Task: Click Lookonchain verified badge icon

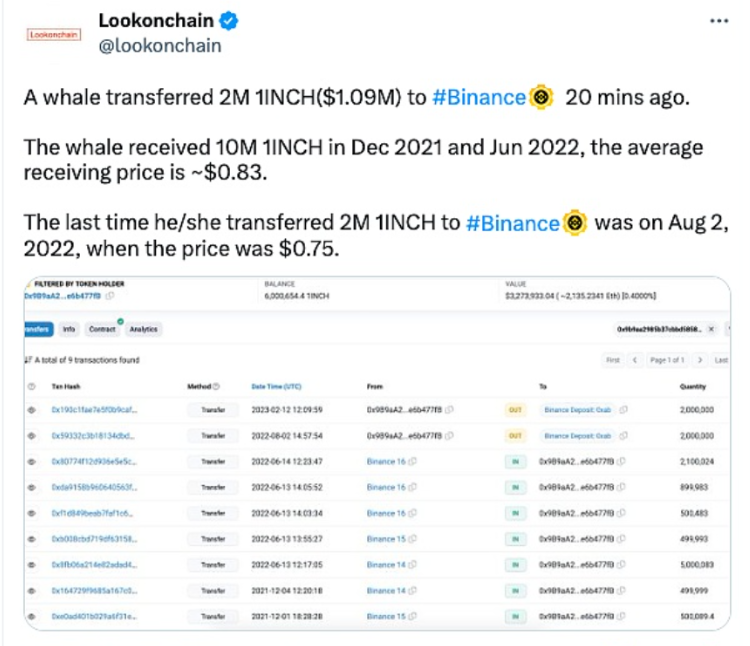Action: pyautogui.click(x=229, y=21)
